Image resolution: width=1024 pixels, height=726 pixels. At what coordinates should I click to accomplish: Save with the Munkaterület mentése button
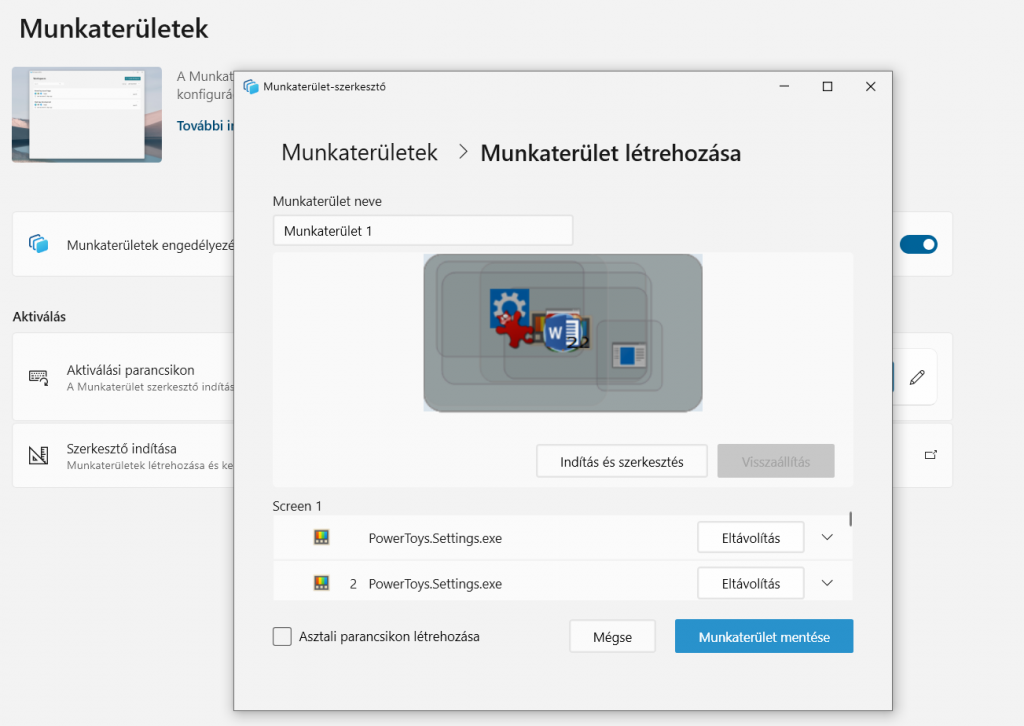[x=764, y=637]
